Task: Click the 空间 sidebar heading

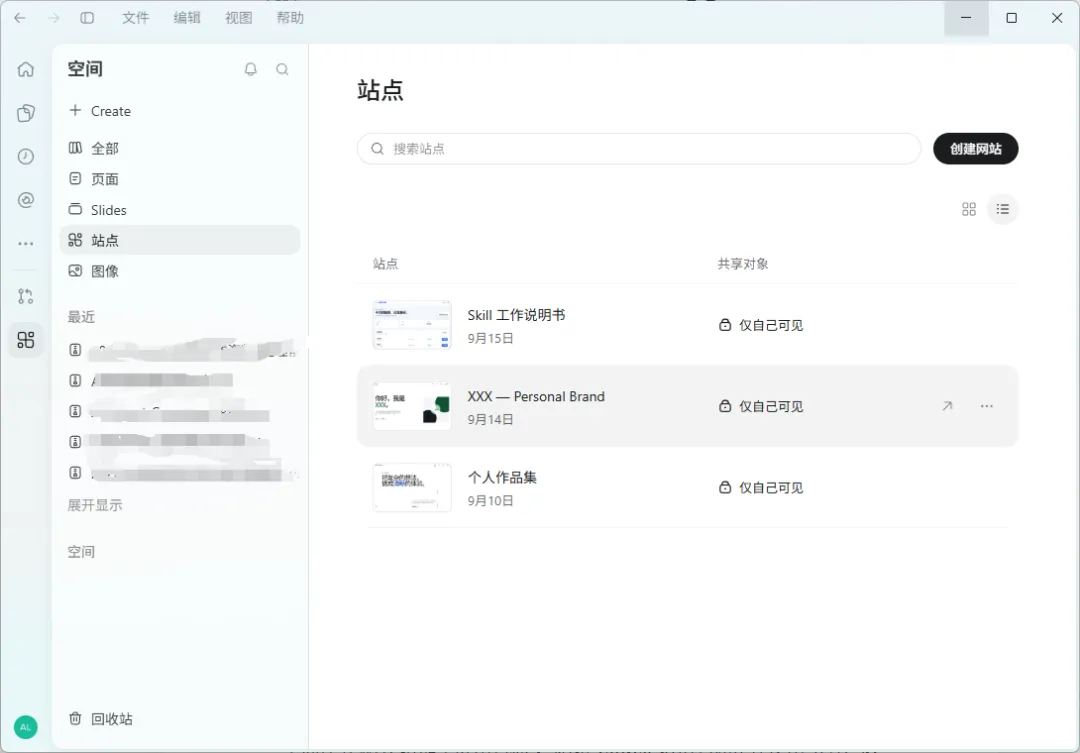Action: [85, 69]
